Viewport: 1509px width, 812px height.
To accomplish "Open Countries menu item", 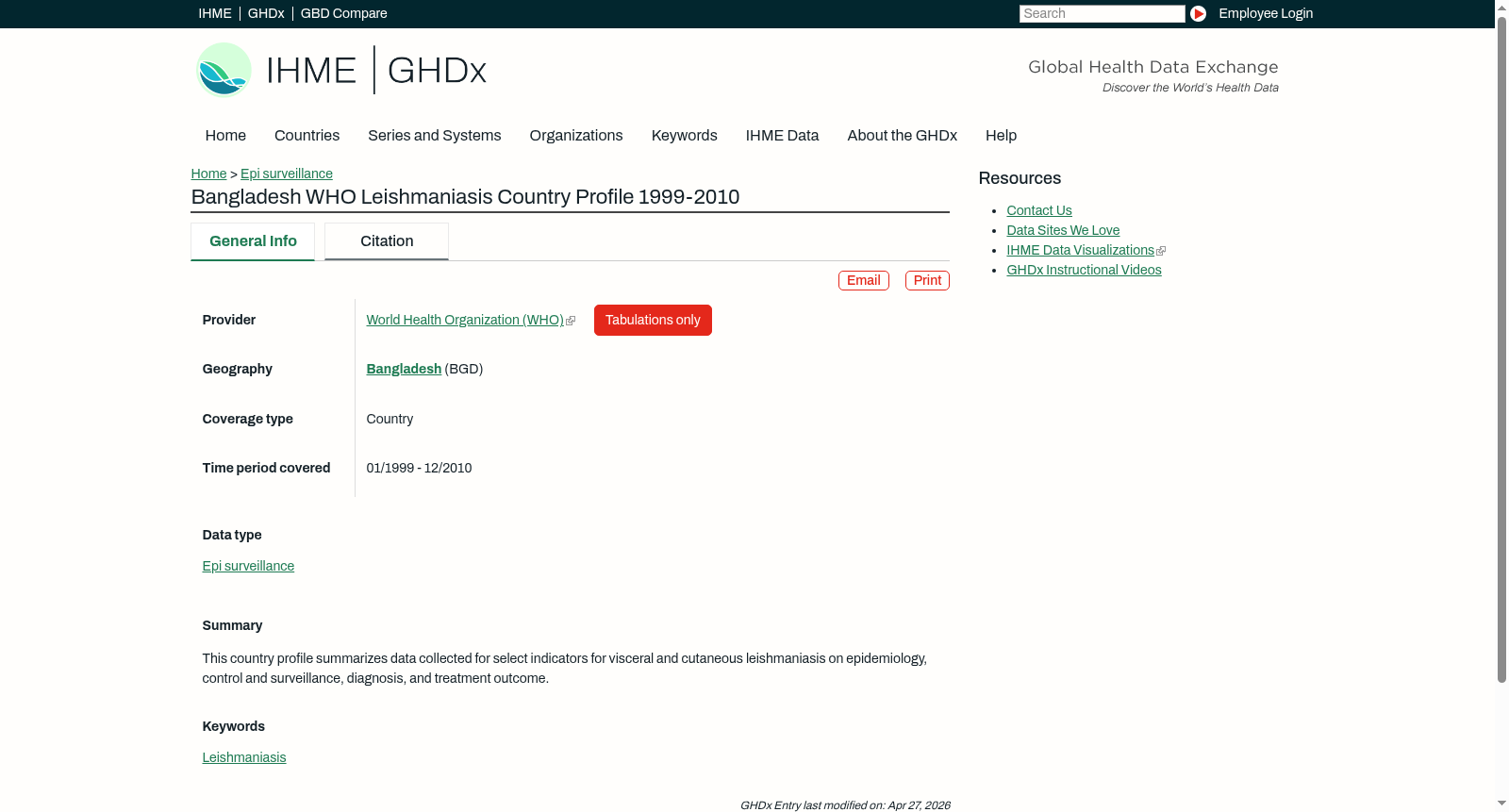I will pos(307,135).
